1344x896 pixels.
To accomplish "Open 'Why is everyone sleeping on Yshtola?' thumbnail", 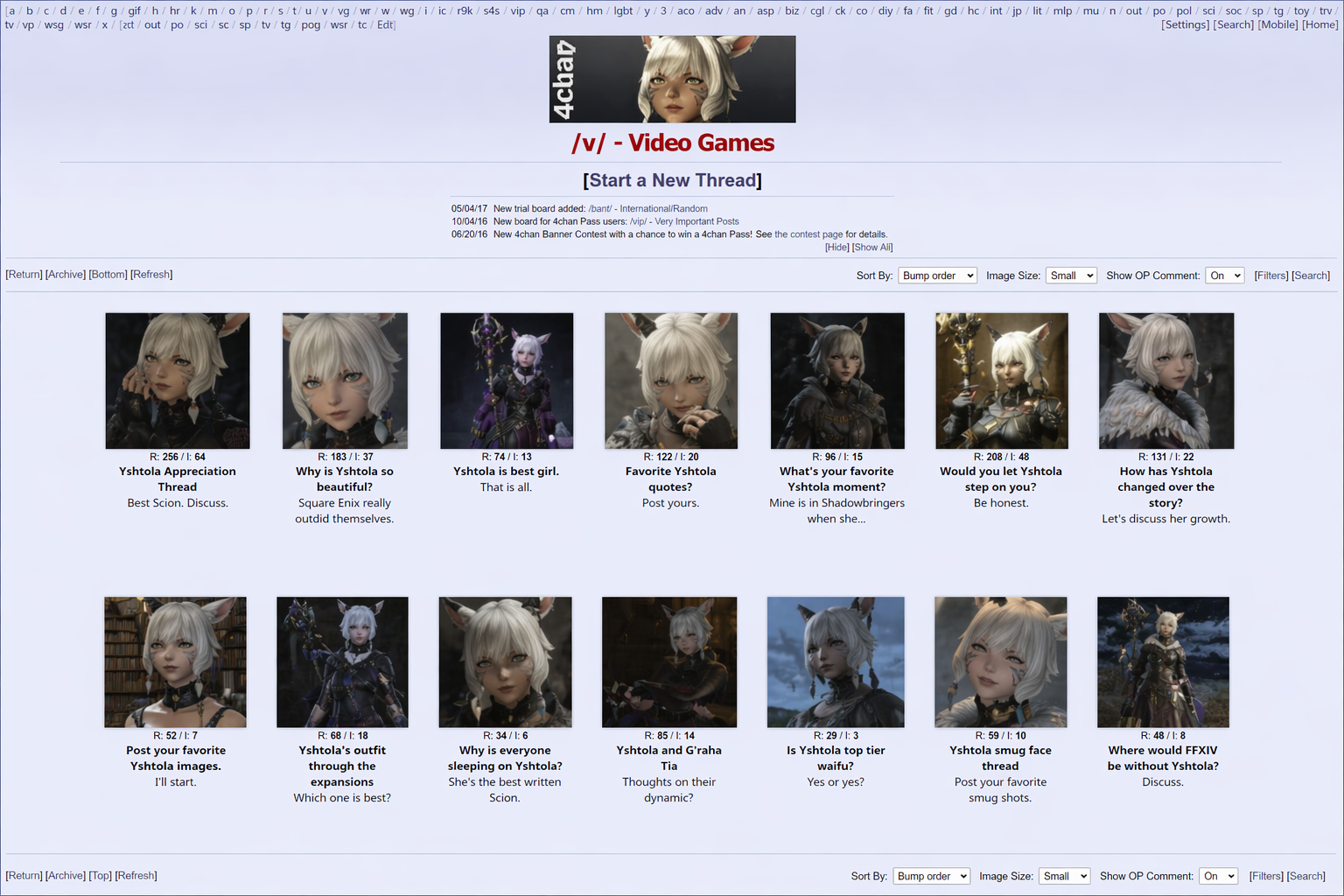I will (505, 662).
